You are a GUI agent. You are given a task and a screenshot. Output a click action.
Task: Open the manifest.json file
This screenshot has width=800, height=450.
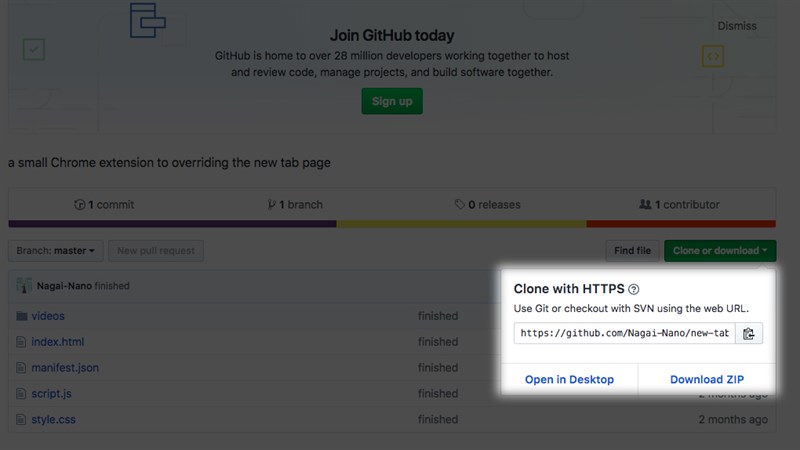click(x=65, y=368)
